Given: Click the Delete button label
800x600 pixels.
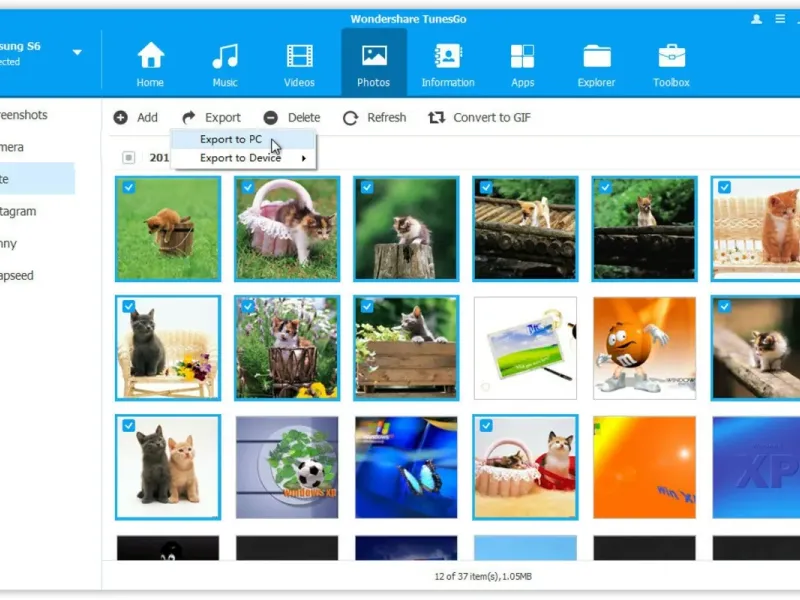Looking at the screenshot, I should 304,118.
